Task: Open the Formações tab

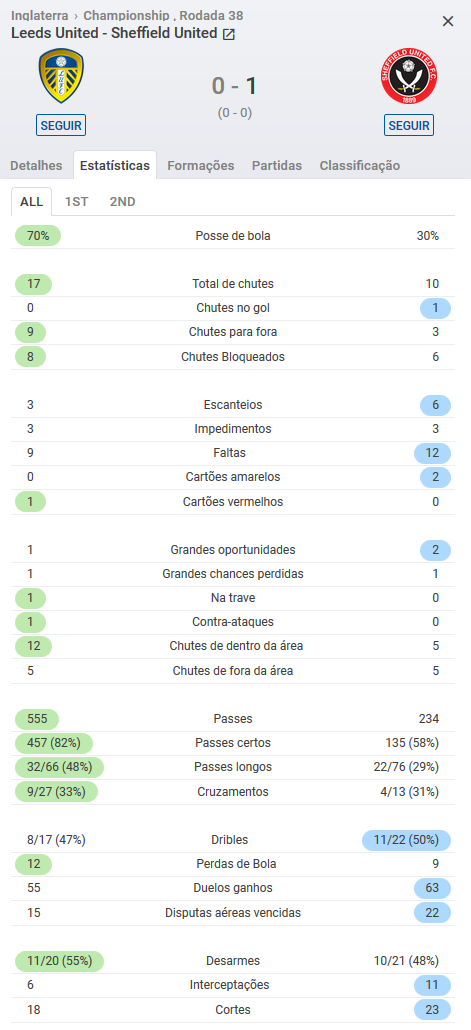Action: (x=201, y=166)
